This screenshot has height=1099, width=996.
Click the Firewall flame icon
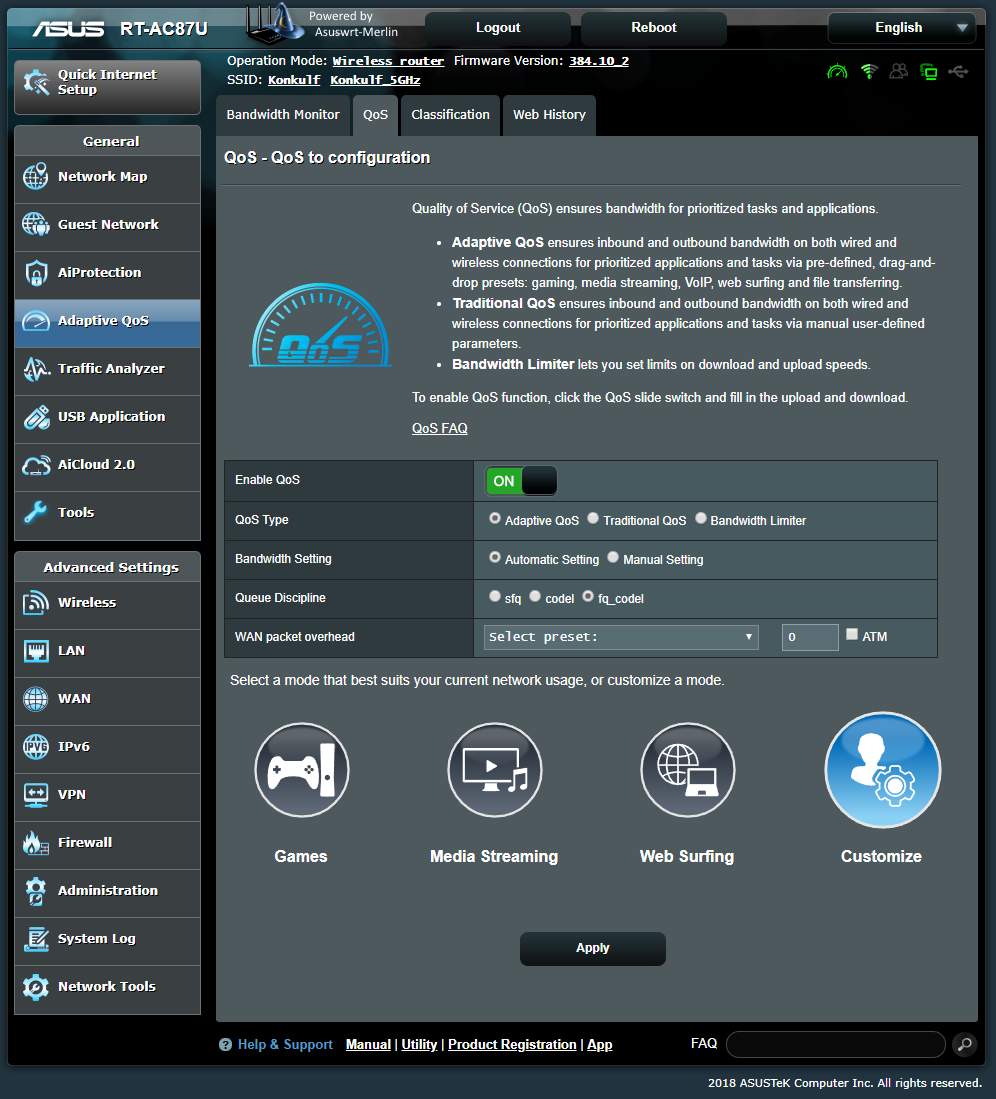click(36, 842)
